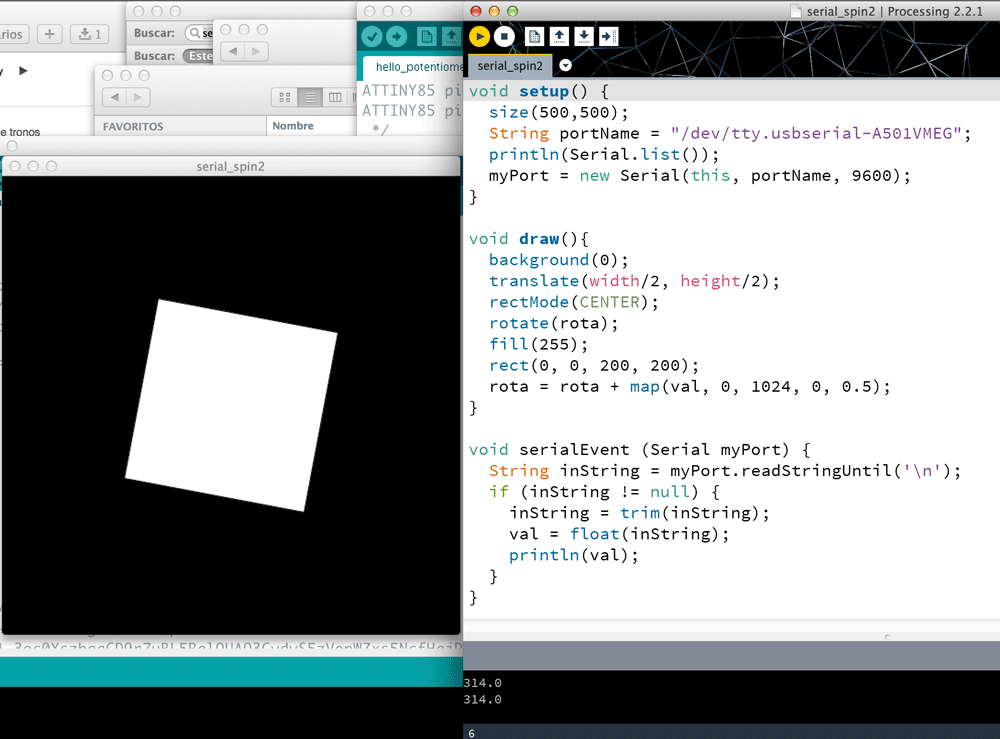
Task: Click the rectMode(CENTER) line in code
Action: pos(573,302)
